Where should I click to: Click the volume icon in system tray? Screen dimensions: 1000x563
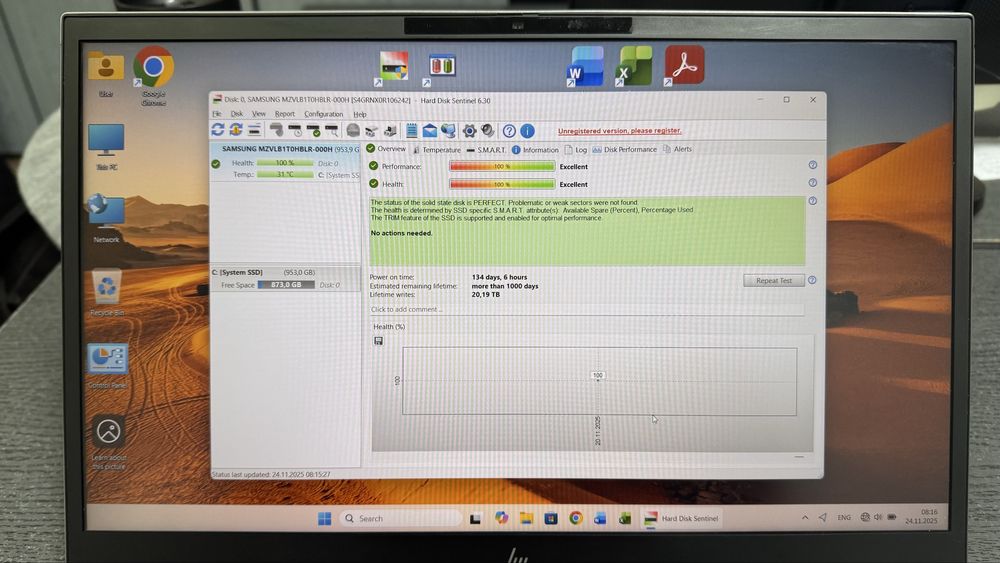878,517
